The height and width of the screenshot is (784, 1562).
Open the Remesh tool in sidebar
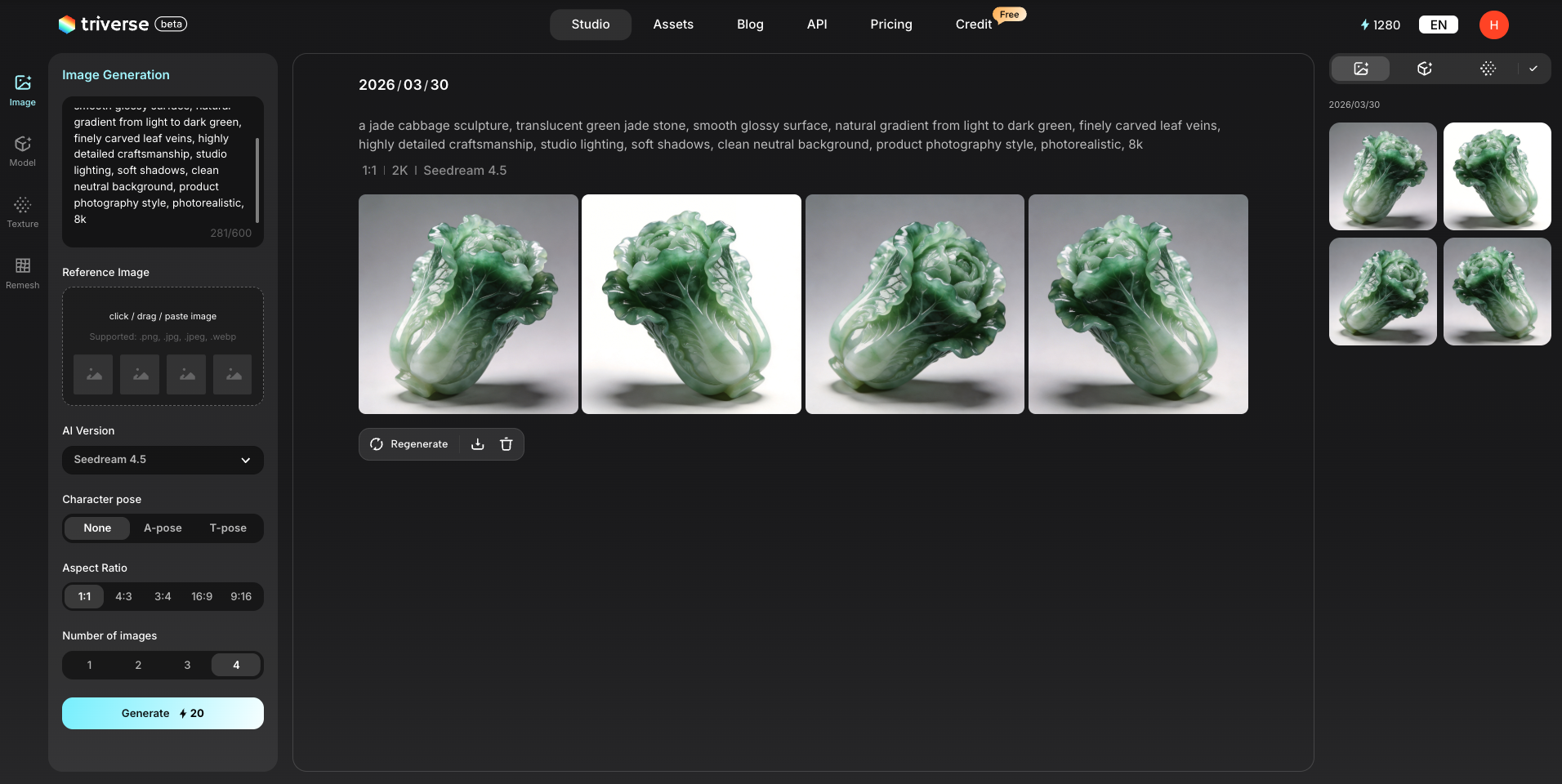coord(23,273)
